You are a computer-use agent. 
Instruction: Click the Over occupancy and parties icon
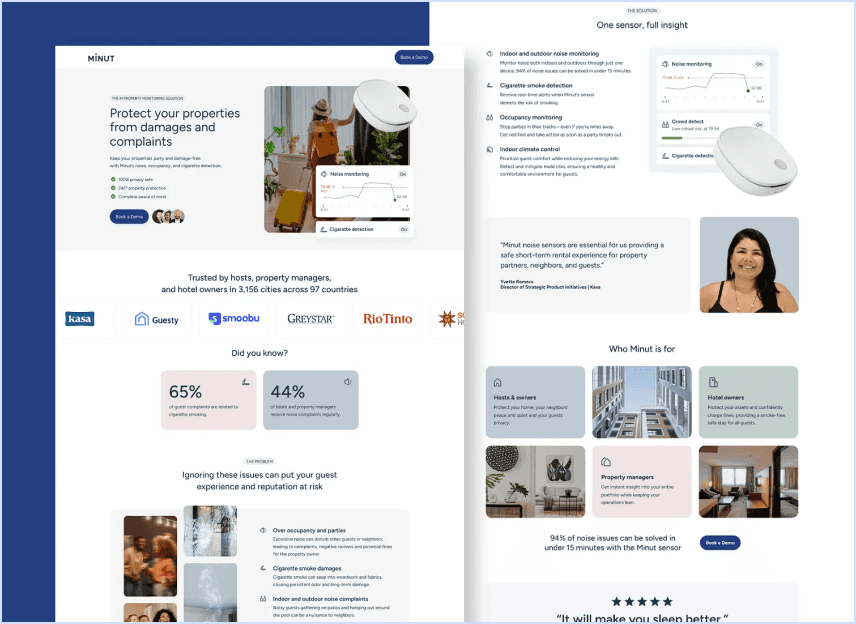click(x=263, y=530)
